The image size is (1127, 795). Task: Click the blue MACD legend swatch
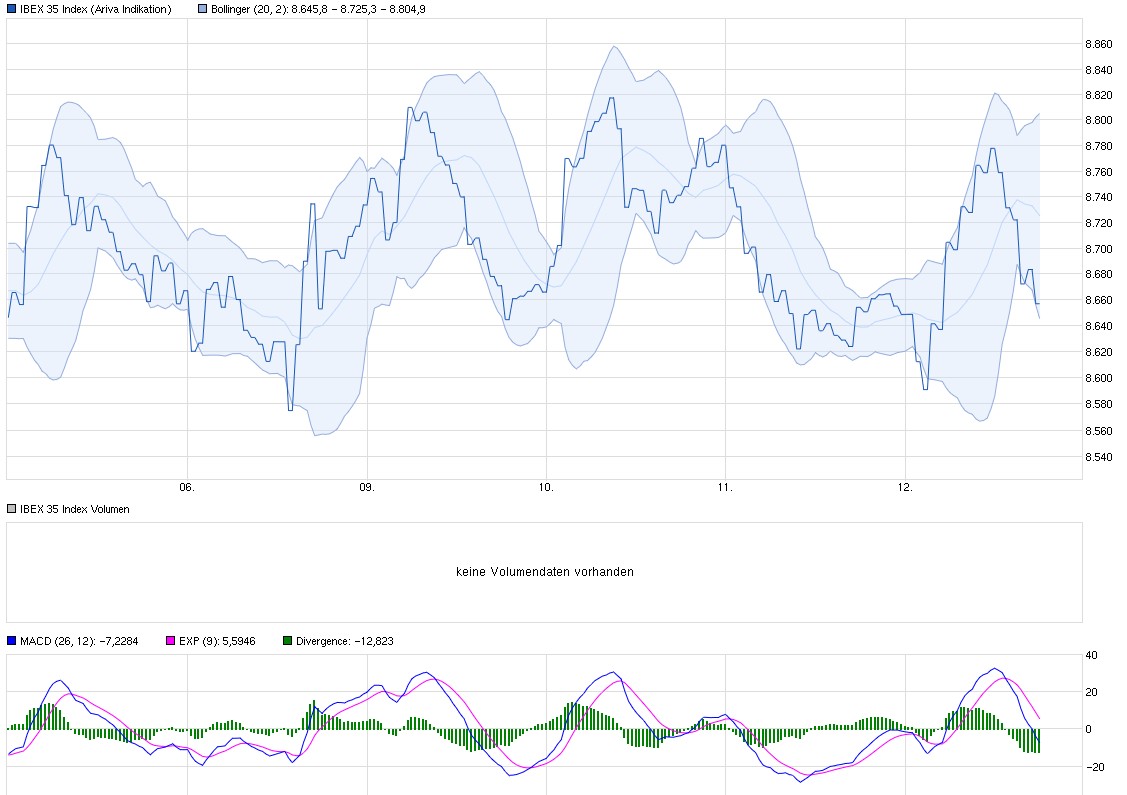pos(12,641)
